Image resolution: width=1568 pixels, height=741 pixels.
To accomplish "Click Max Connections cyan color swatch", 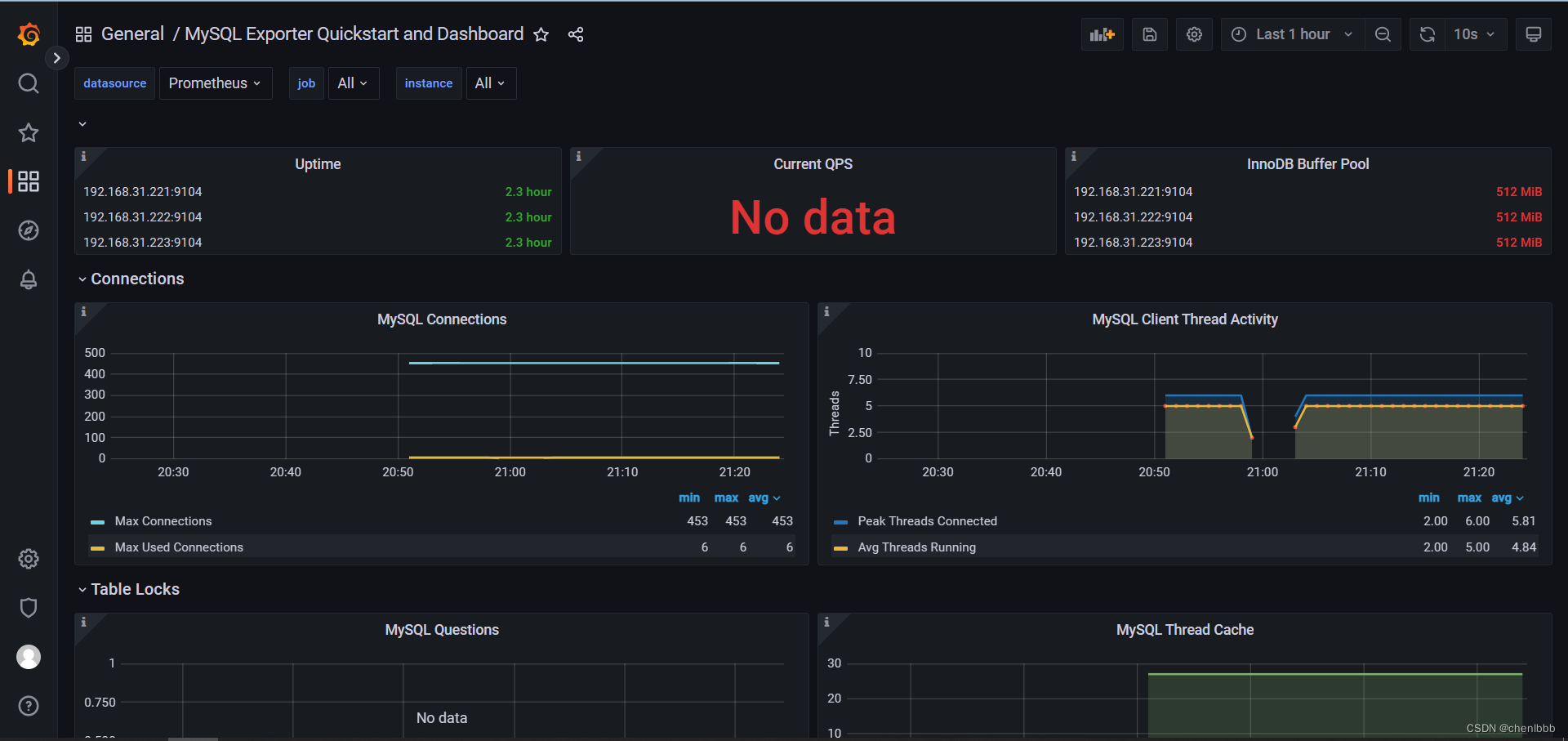I will (98, 522).
